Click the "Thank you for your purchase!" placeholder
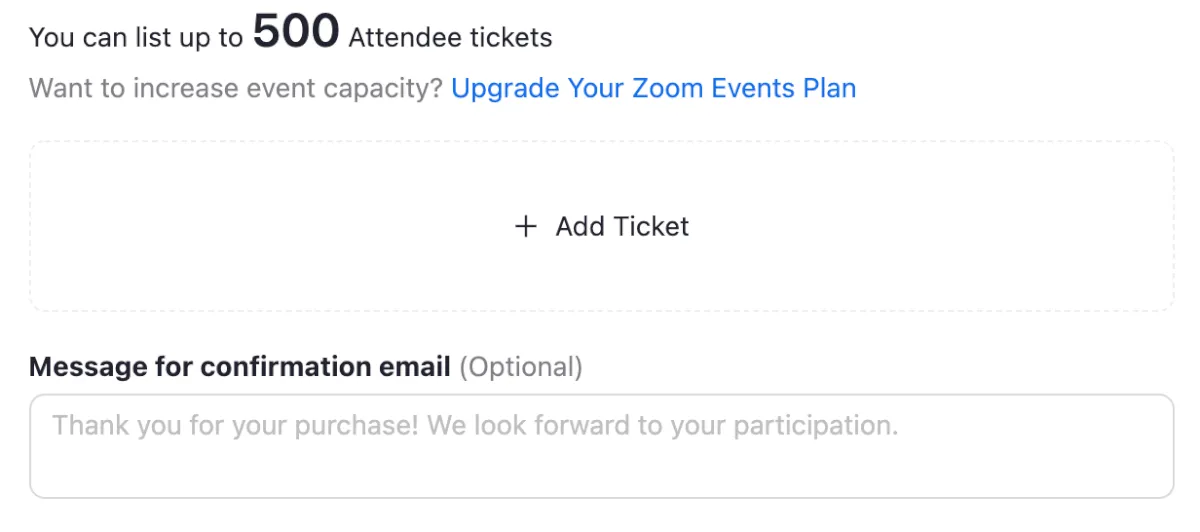The image size is (1200, 532). point(235,426)
